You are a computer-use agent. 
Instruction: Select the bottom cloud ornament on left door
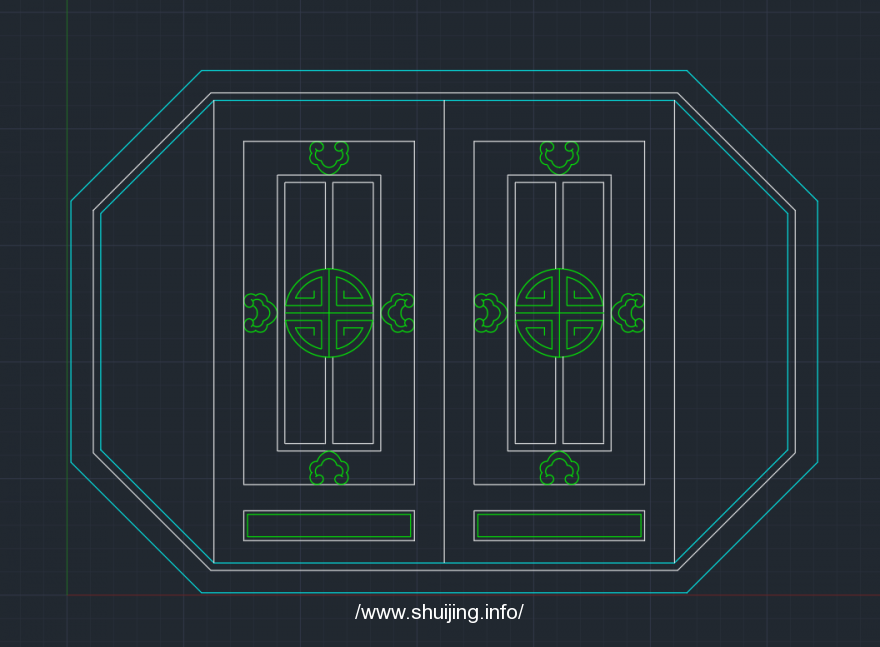coord(329,468)
